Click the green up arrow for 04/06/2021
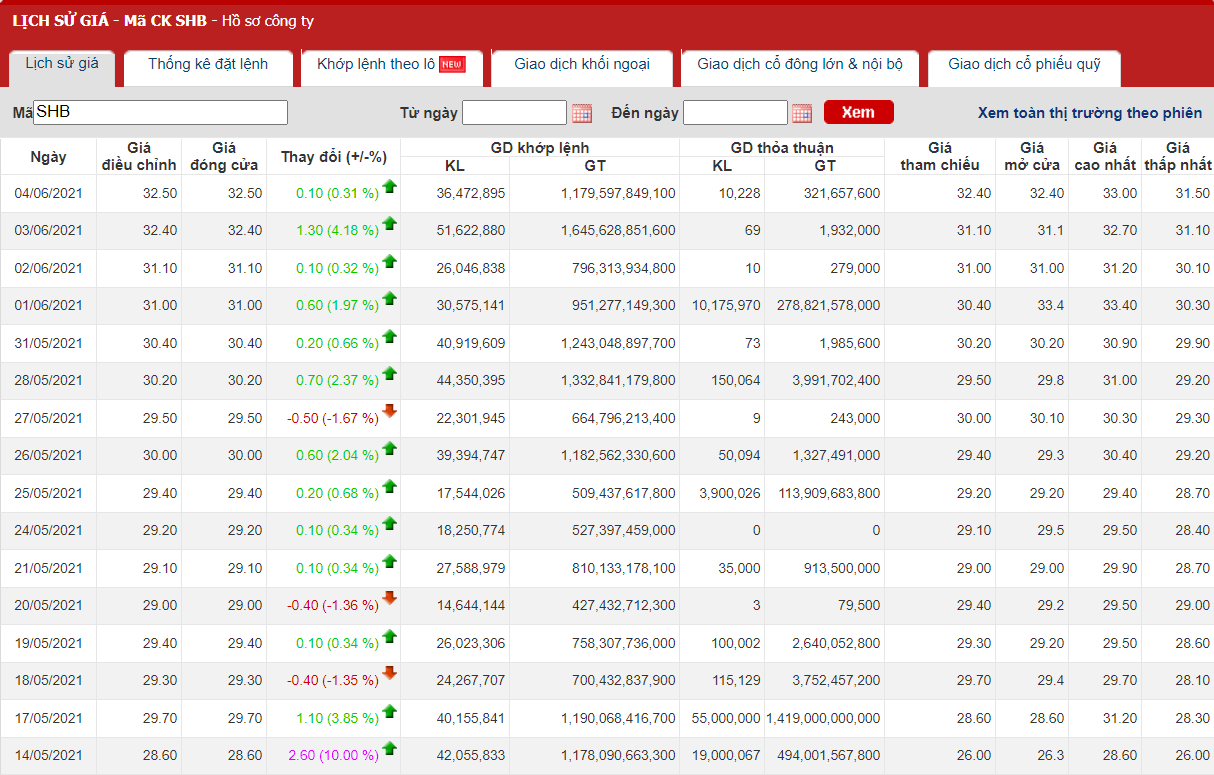 click(390, 186)
